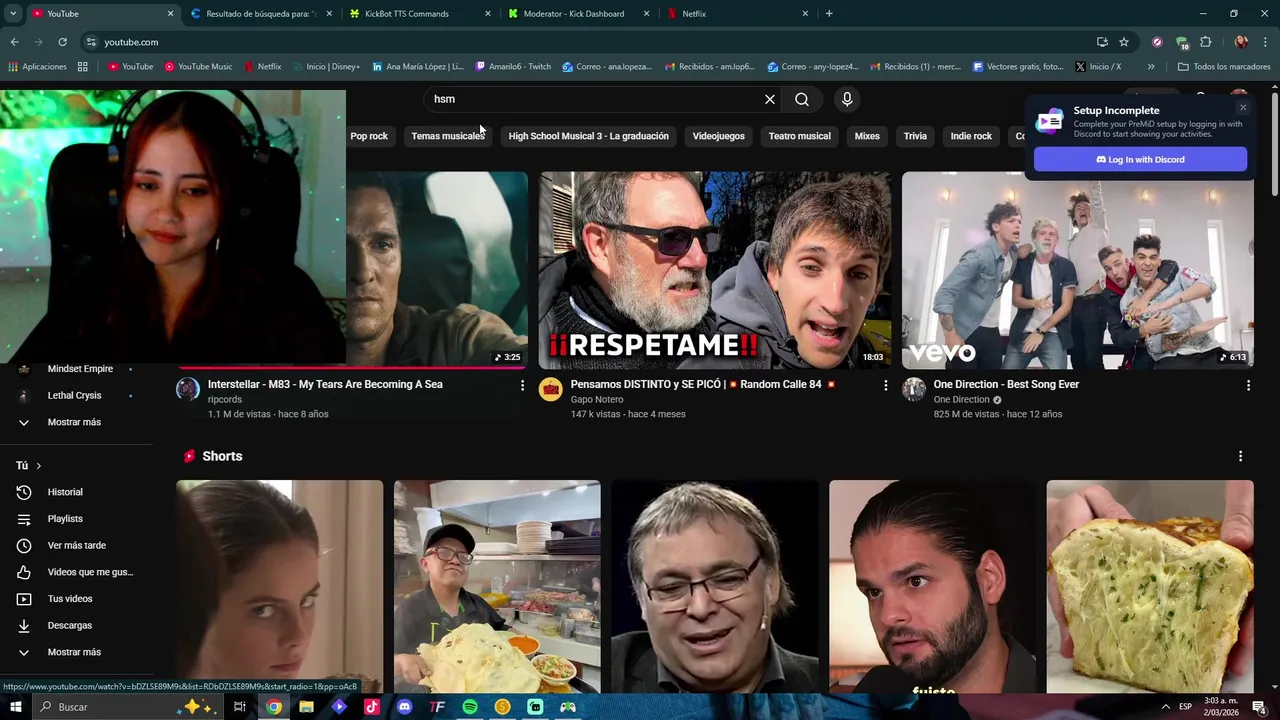Open Tus videos in the sidebar
The height and width of the screenshot is (720, 1280).
(76, 599)
